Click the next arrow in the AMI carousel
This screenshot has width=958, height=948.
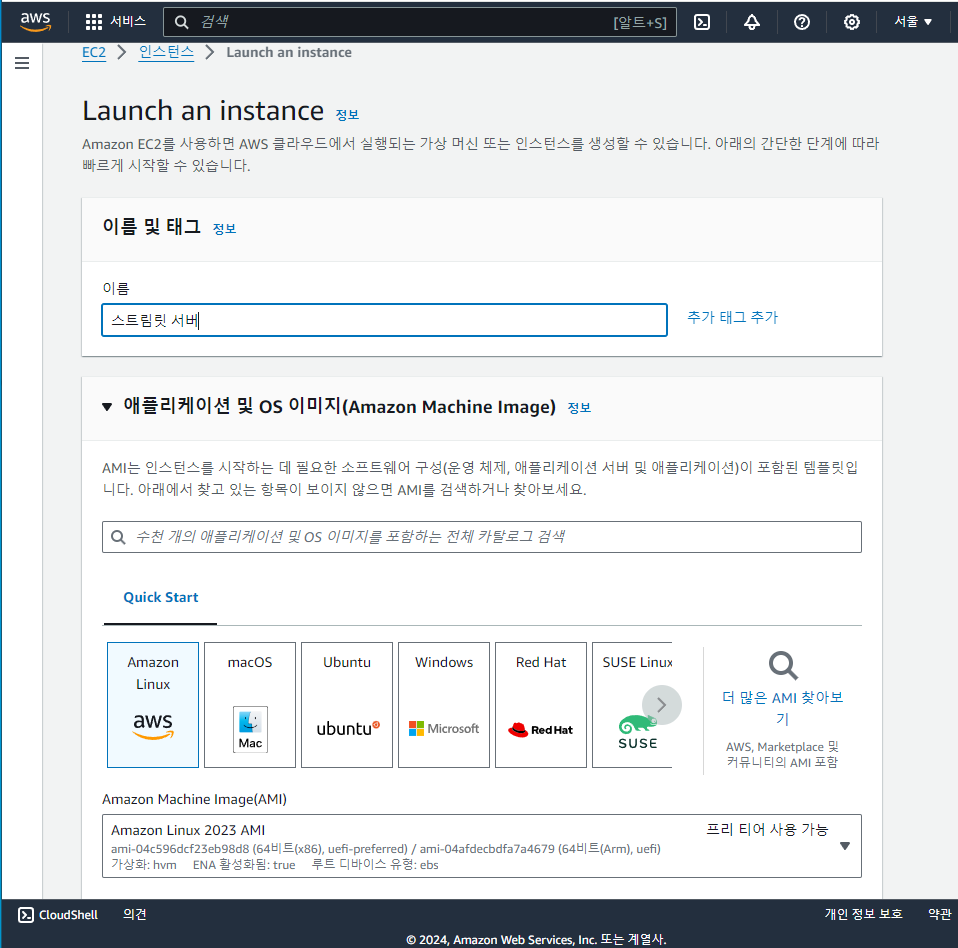pyautogui.click(x=662, y=705)
